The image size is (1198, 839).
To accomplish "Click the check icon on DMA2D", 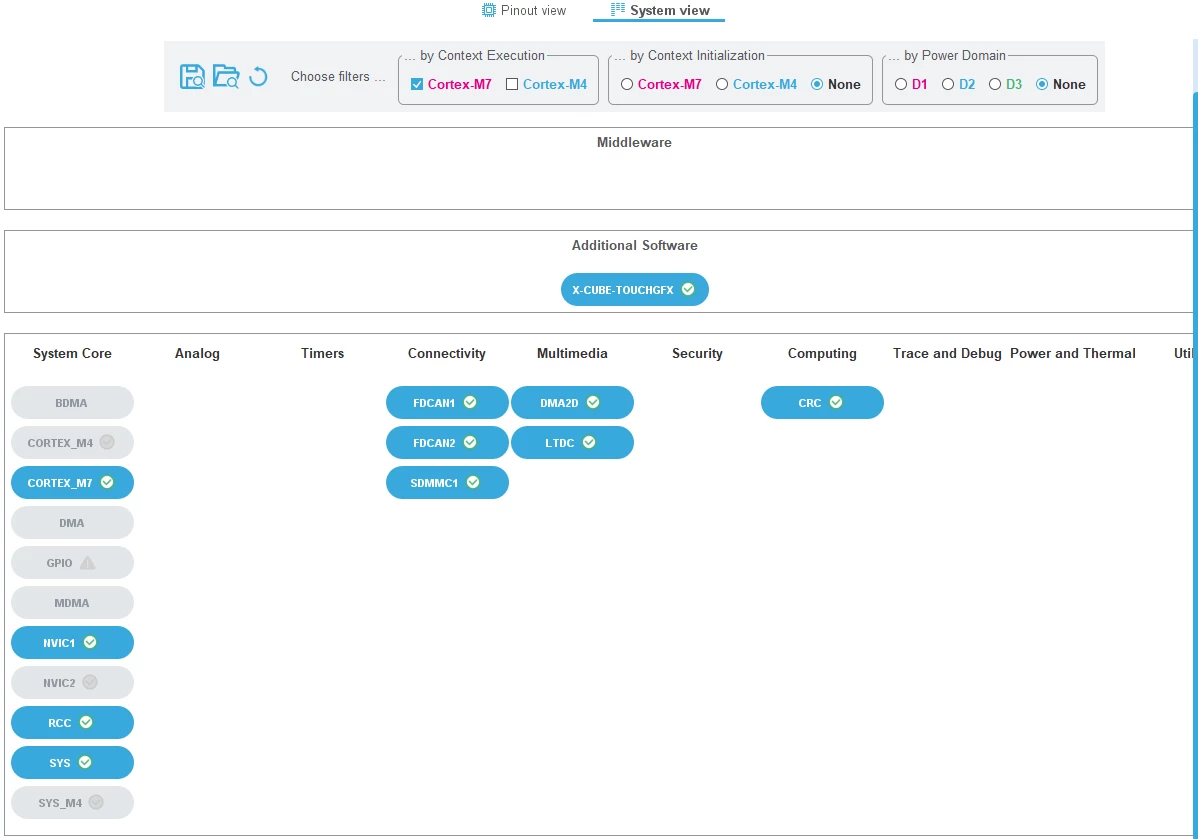I will (x=593, y=402).
